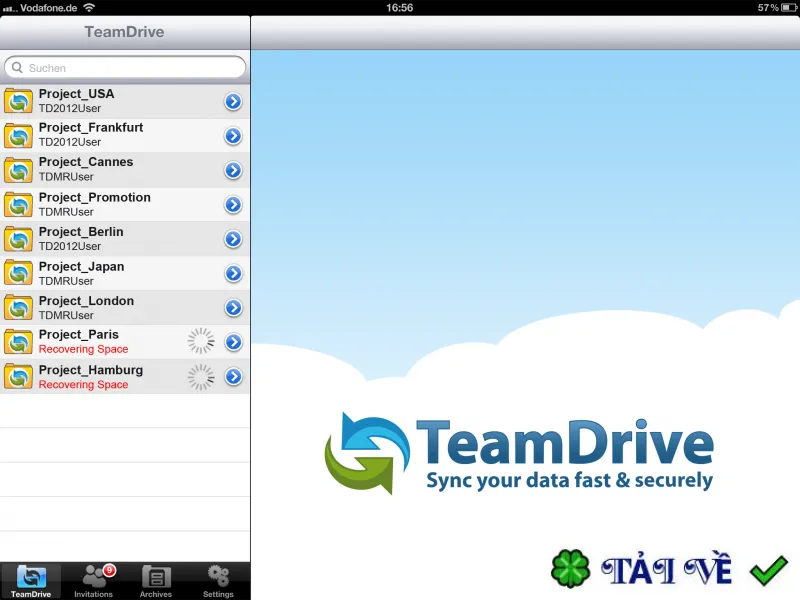Open the Project_Paris folder icon
Viewport: 800px width, 600px height.
pos(18,342)
